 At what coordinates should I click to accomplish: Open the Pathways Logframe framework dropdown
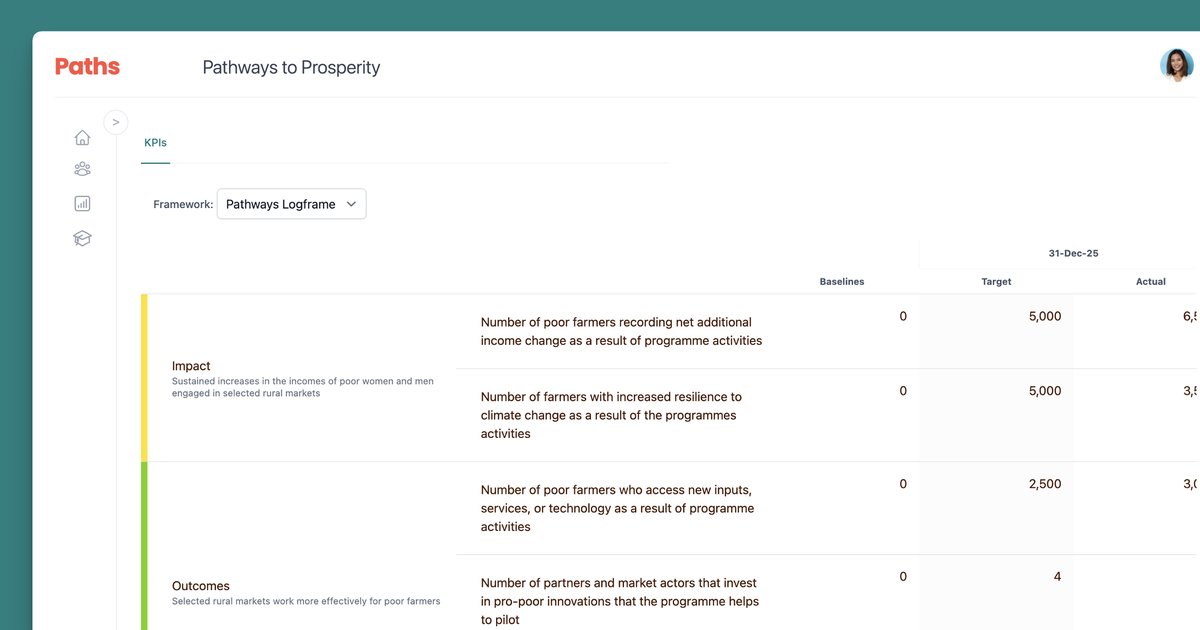(291, 204)
